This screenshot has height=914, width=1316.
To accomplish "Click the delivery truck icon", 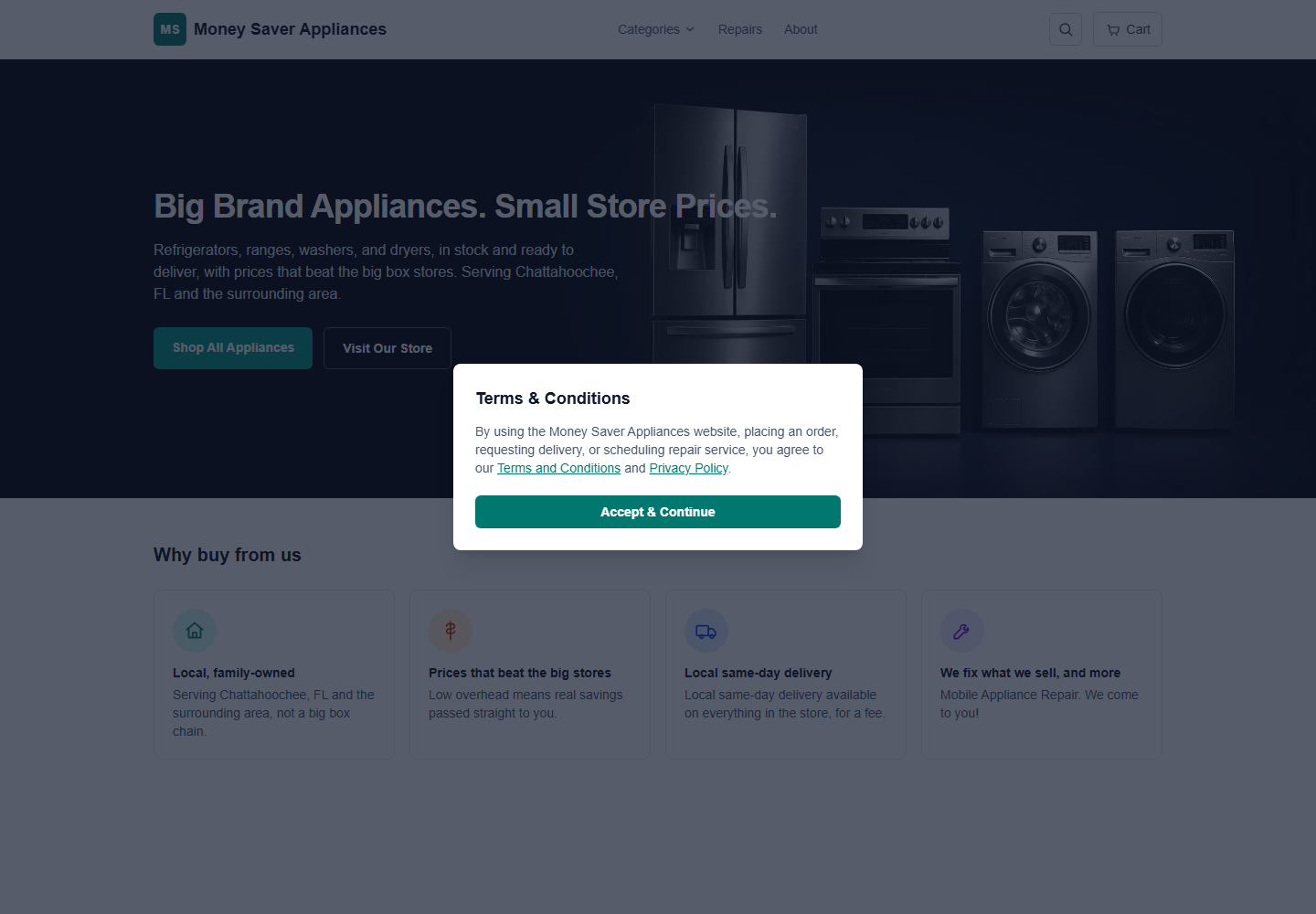I will click(x=706, y=631).
